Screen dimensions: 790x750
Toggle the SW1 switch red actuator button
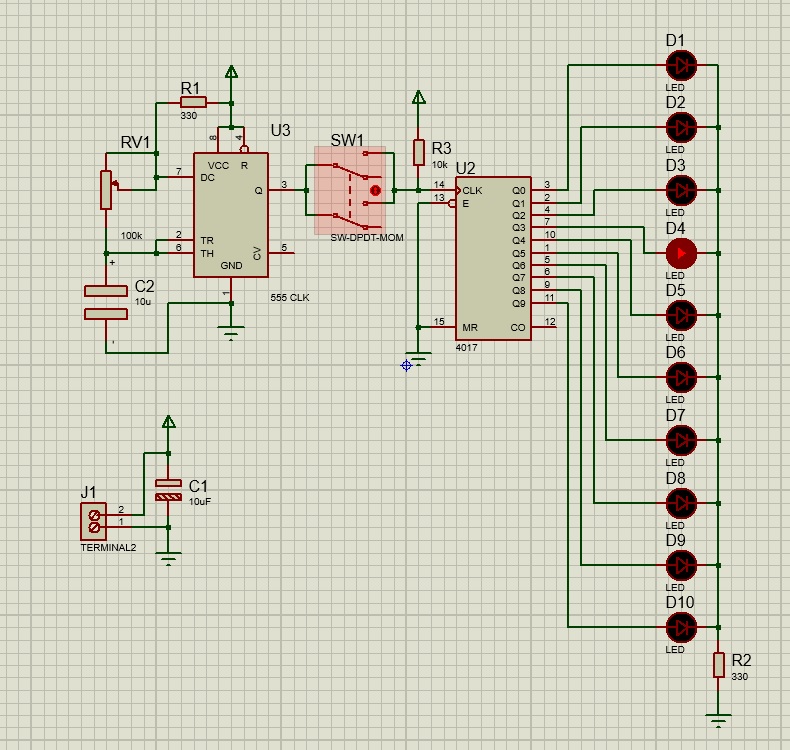(x=375, y=190)
